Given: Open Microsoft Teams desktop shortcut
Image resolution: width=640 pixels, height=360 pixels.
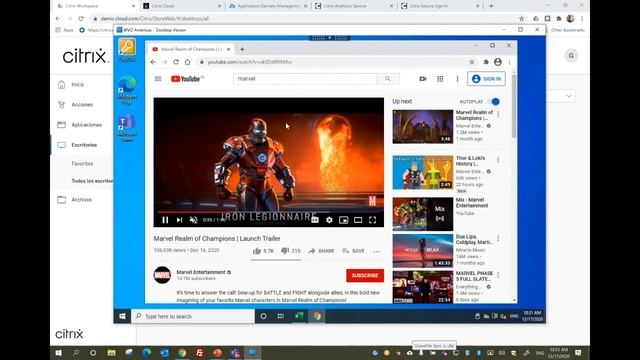Looking at the screenshot, I should click(x=127, y=128).
